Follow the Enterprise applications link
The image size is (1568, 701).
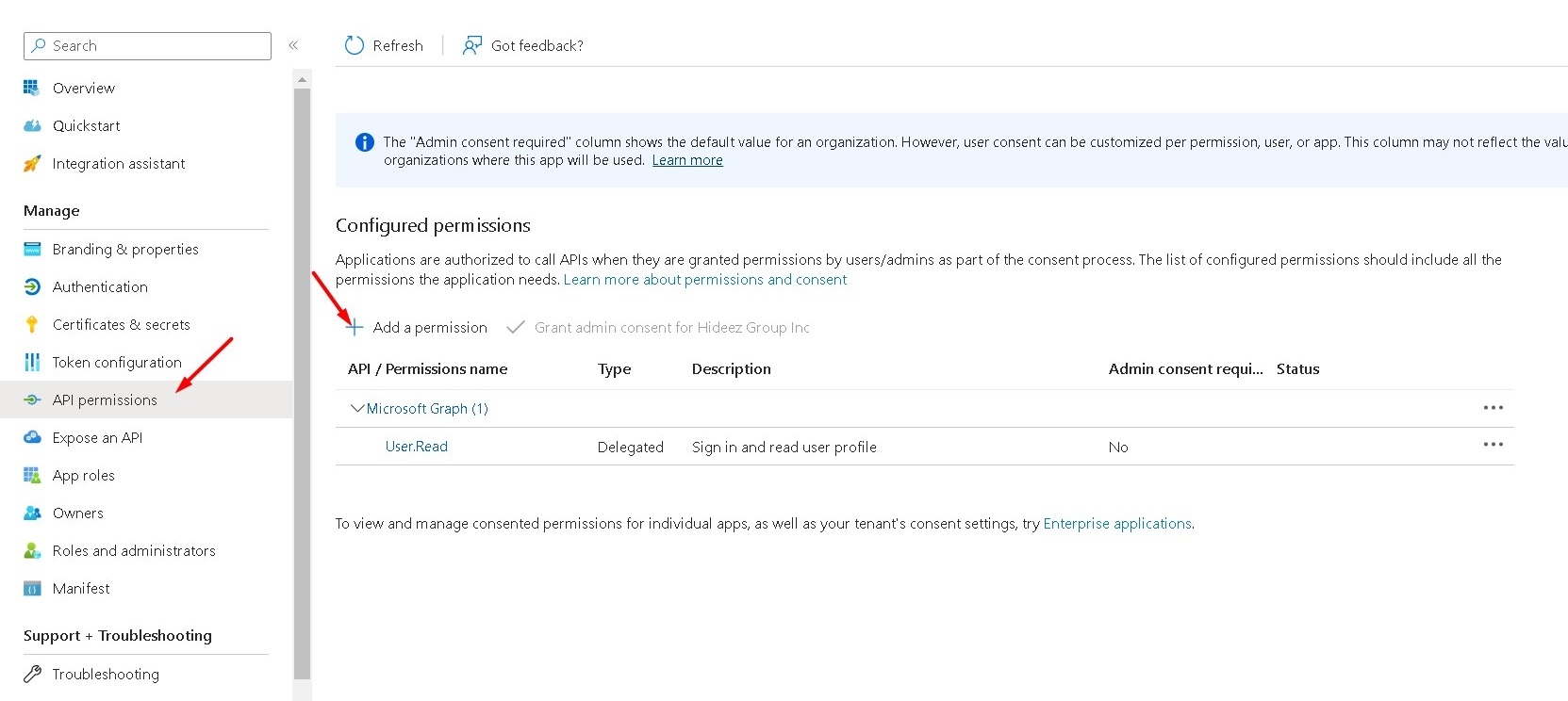pyautogui.click(x=1117, y=523)
